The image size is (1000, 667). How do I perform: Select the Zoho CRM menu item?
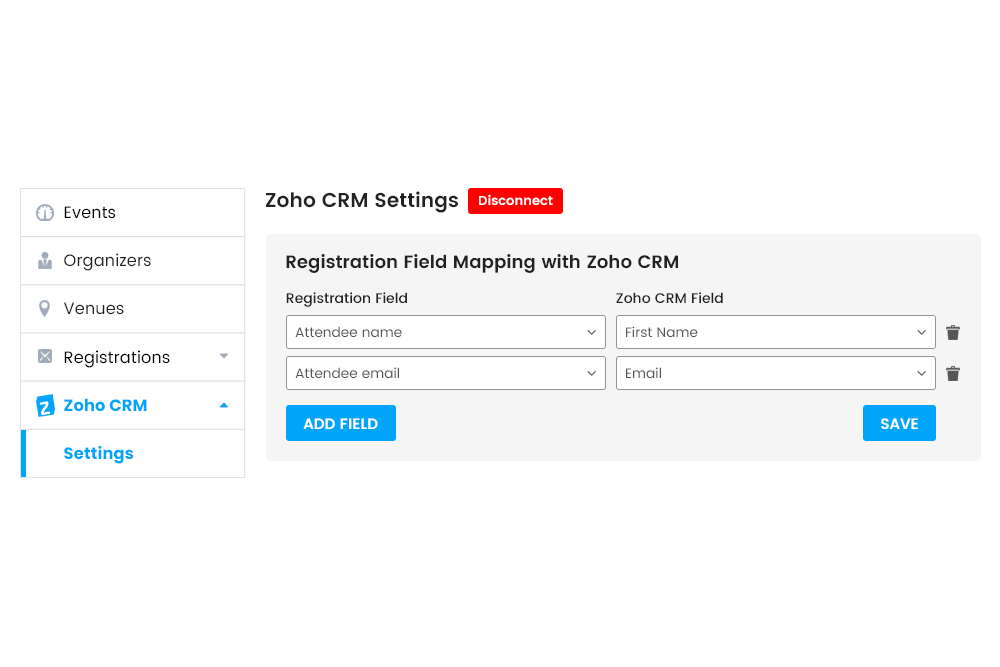[133, 406]
